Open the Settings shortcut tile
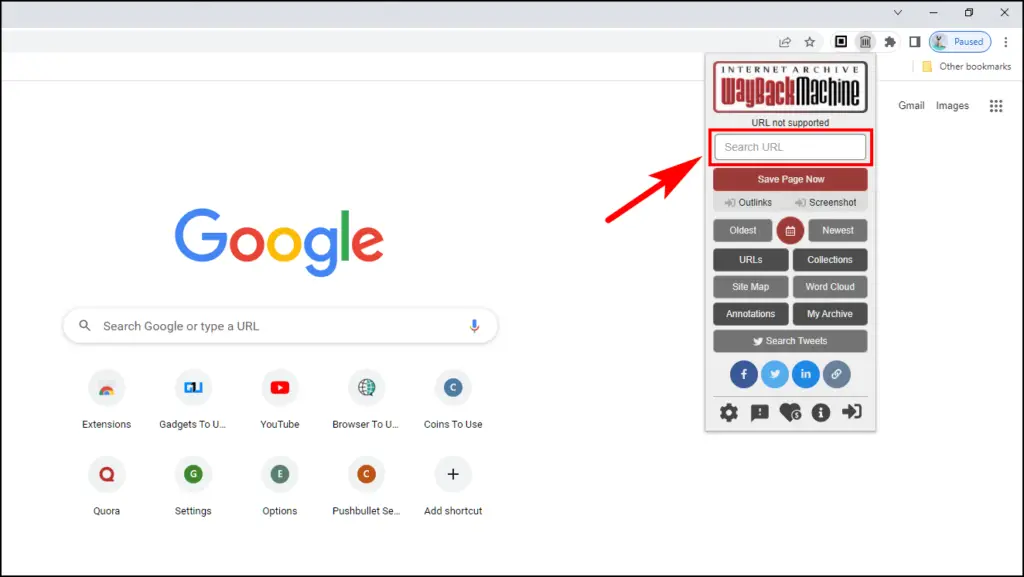The height and width of the screenshot is (577, 1024). (x=193, y=484)
